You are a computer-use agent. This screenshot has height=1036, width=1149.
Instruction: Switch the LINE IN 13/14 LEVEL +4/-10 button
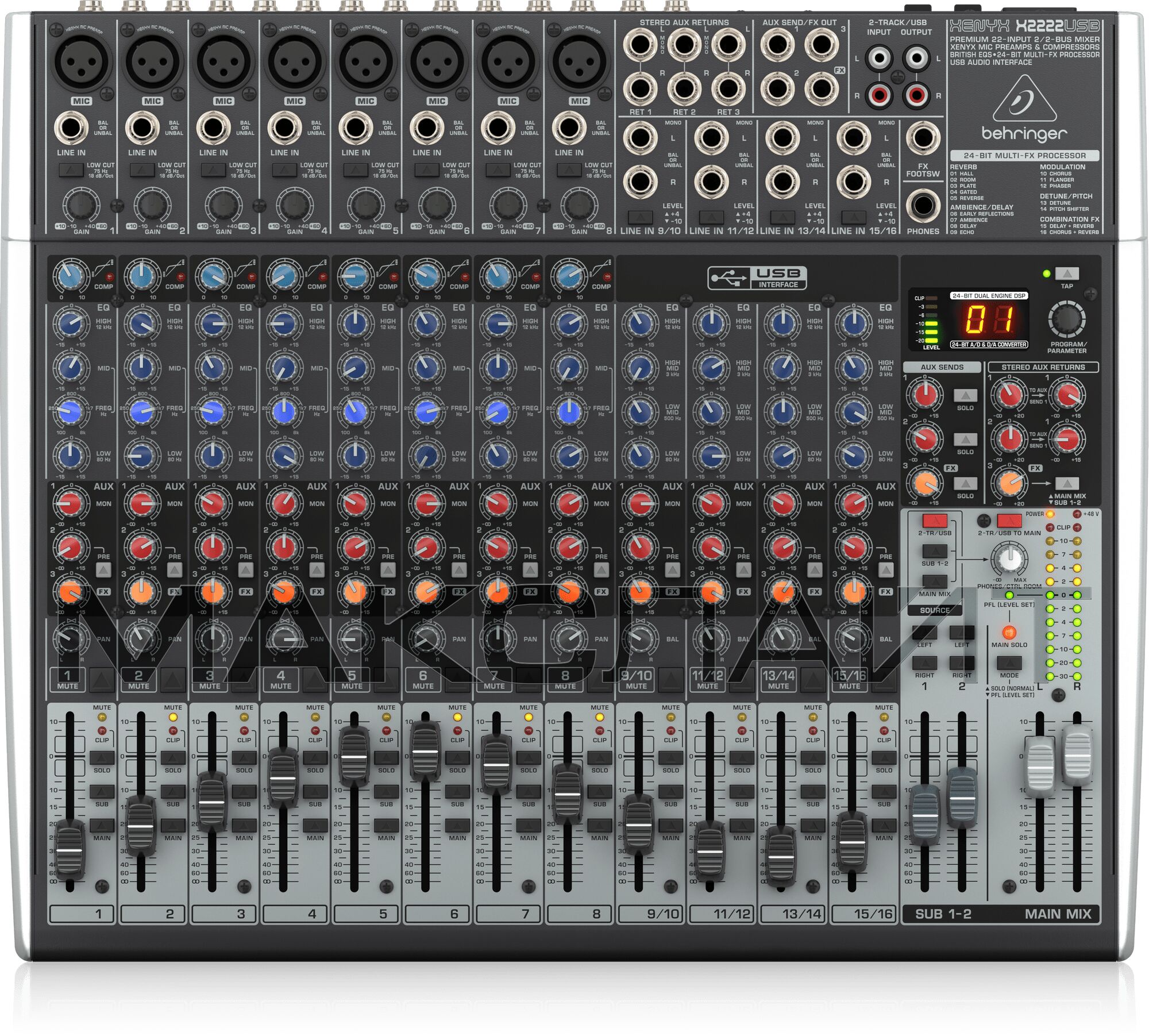[782, 217]
